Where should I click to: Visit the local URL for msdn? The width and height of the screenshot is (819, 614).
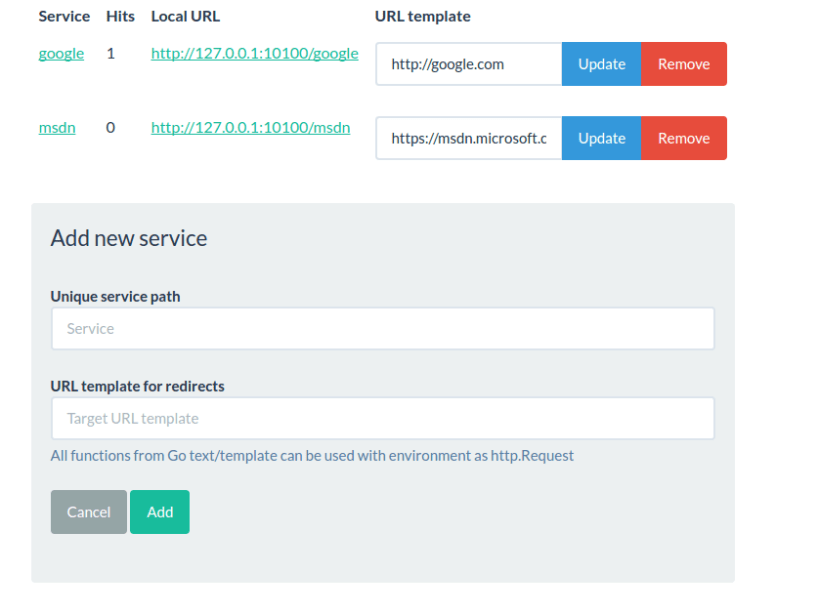[249, 127]
